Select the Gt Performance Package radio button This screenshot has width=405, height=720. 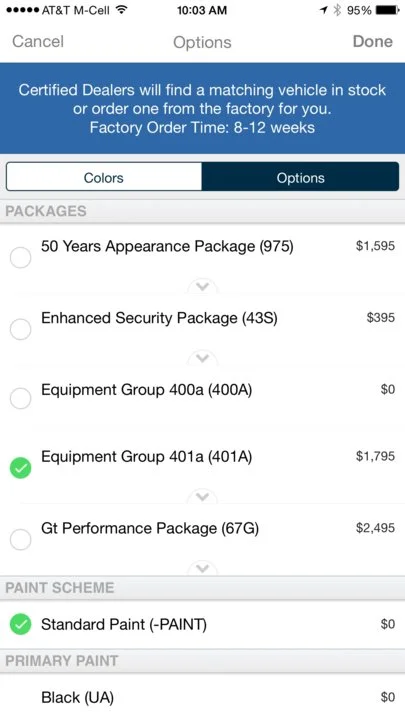pos(20,539)
